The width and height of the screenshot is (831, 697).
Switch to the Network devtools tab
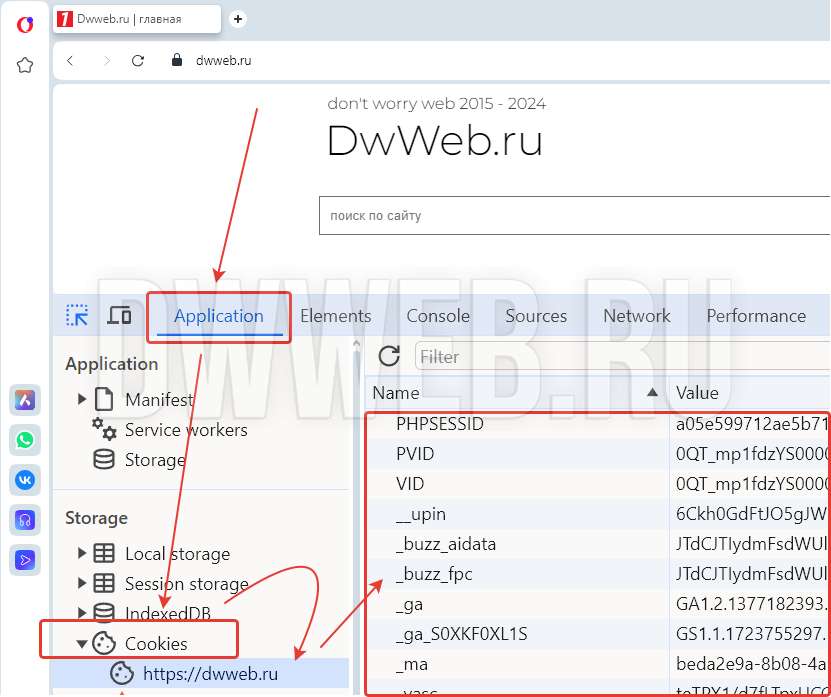point(636,316)
